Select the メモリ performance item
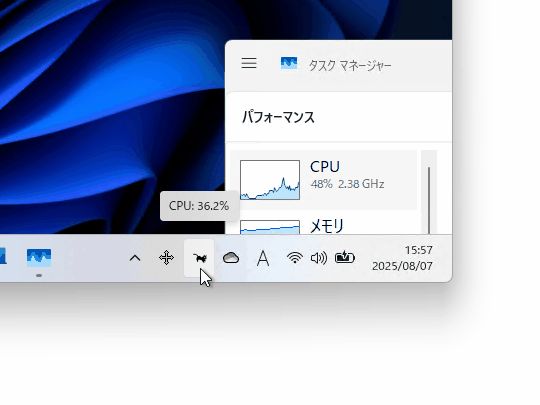Screen dimensions: 540x405 (323, 226)
